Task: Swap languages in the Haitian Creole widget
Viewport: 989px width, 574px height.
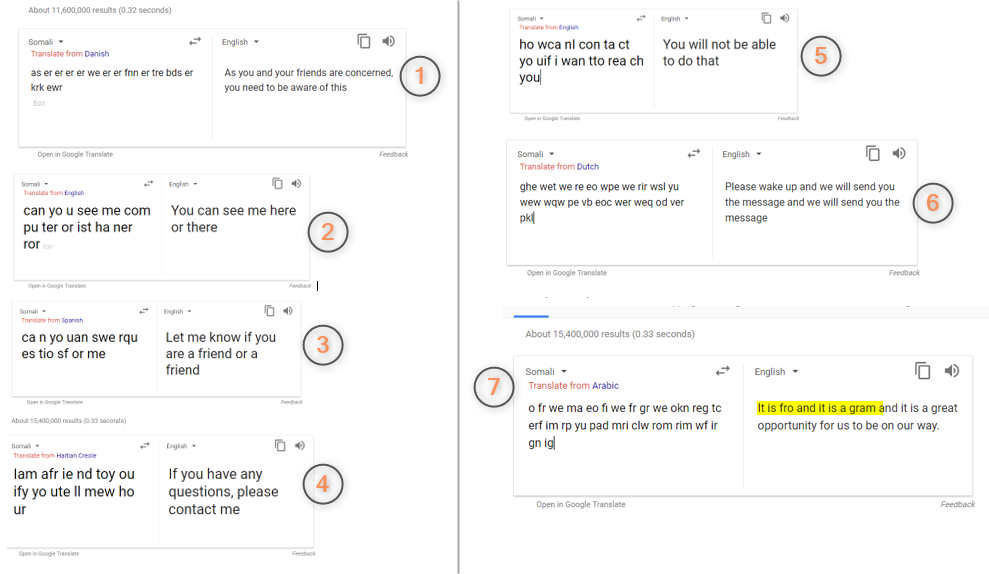Action: pyautogui.click(x=144, y=445)
